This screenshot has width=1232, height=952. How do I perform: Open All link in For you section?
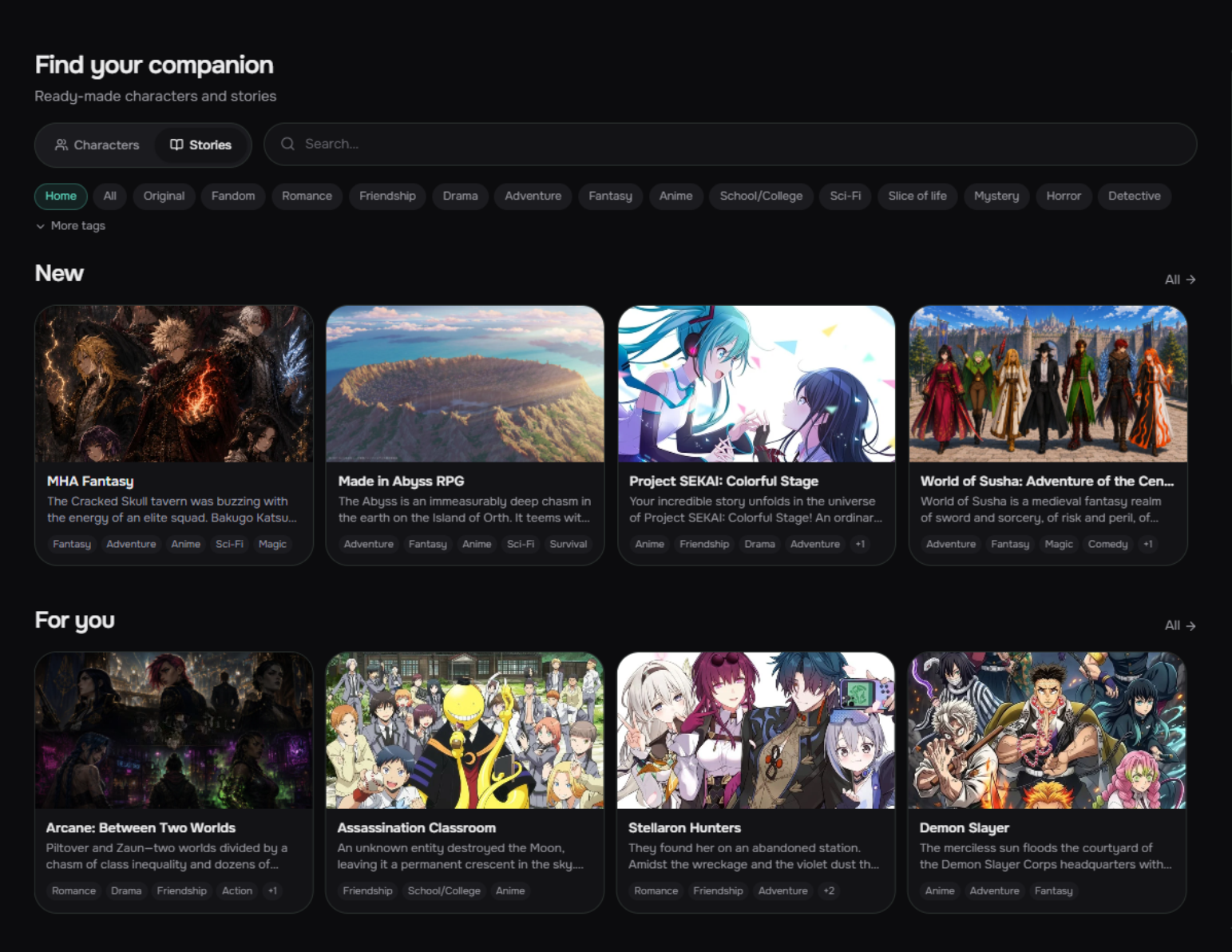click(1180, 625)
